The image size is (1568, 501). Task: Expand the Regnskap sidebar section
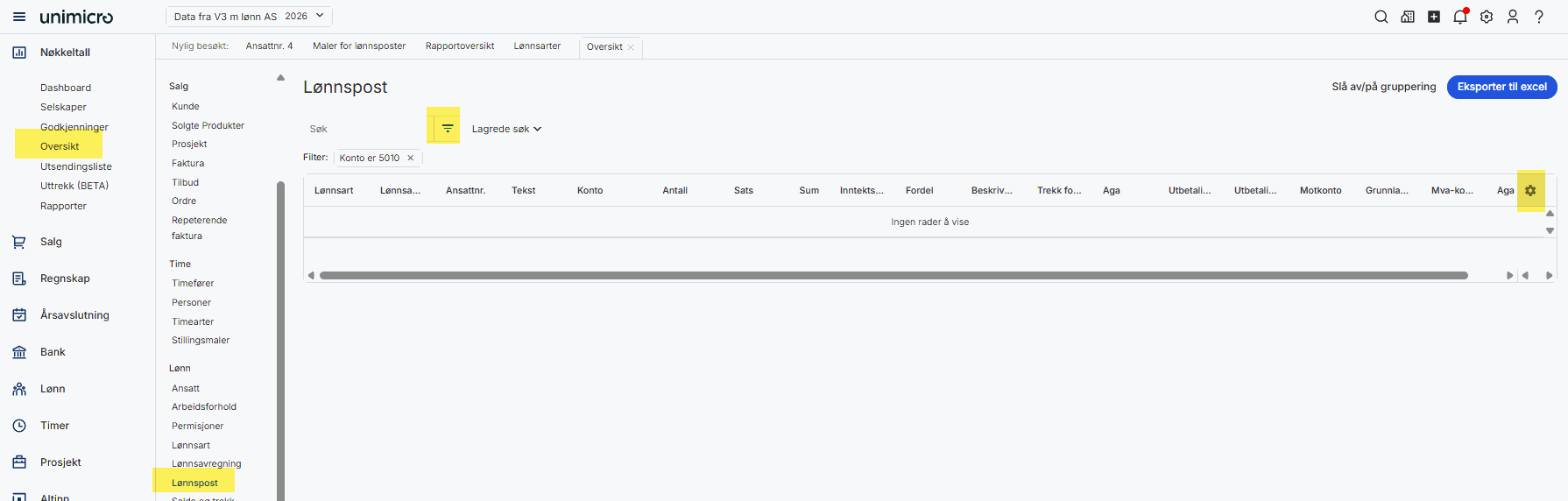tap(65, 279)
